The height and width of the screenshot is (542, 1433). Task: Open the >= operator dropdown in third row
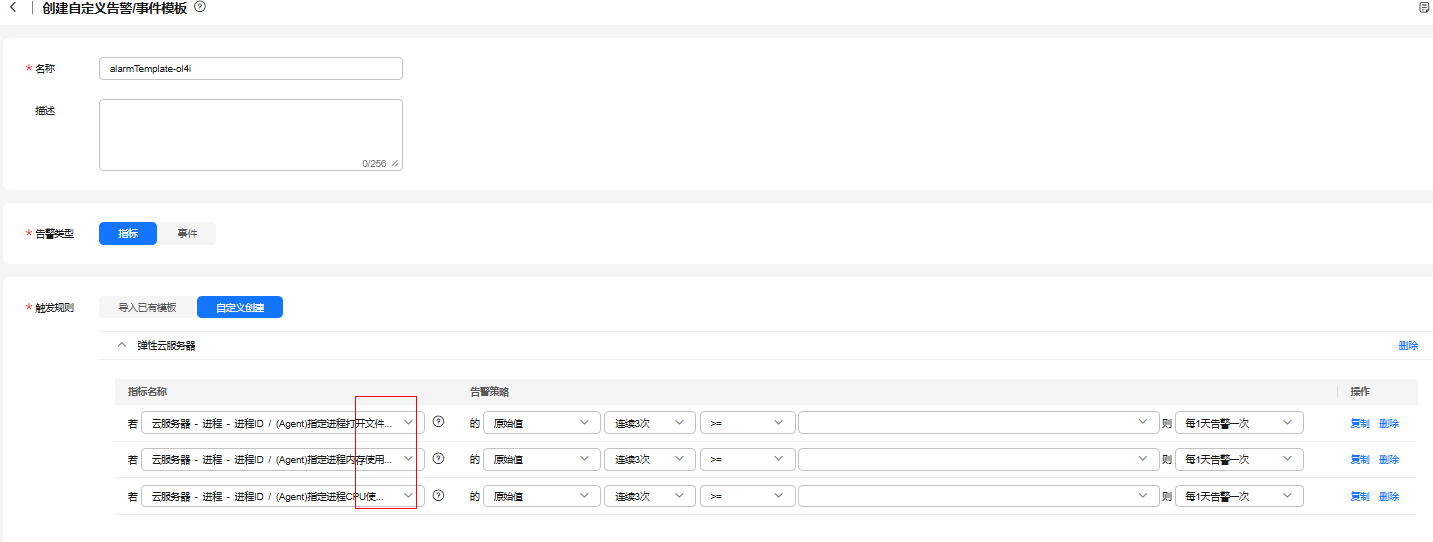tap(747, 495)
